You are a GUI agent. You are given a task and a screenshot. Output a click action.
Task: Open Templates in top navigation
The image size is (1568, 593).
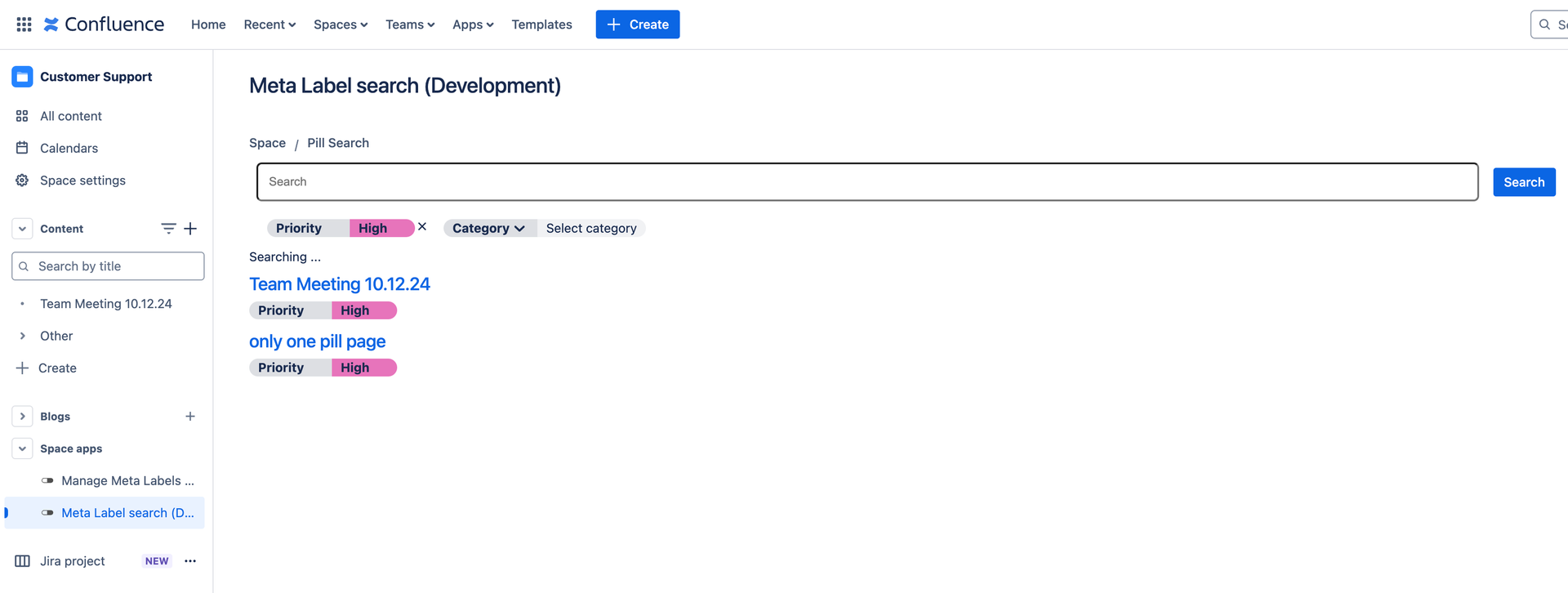(x=541, y=25)
